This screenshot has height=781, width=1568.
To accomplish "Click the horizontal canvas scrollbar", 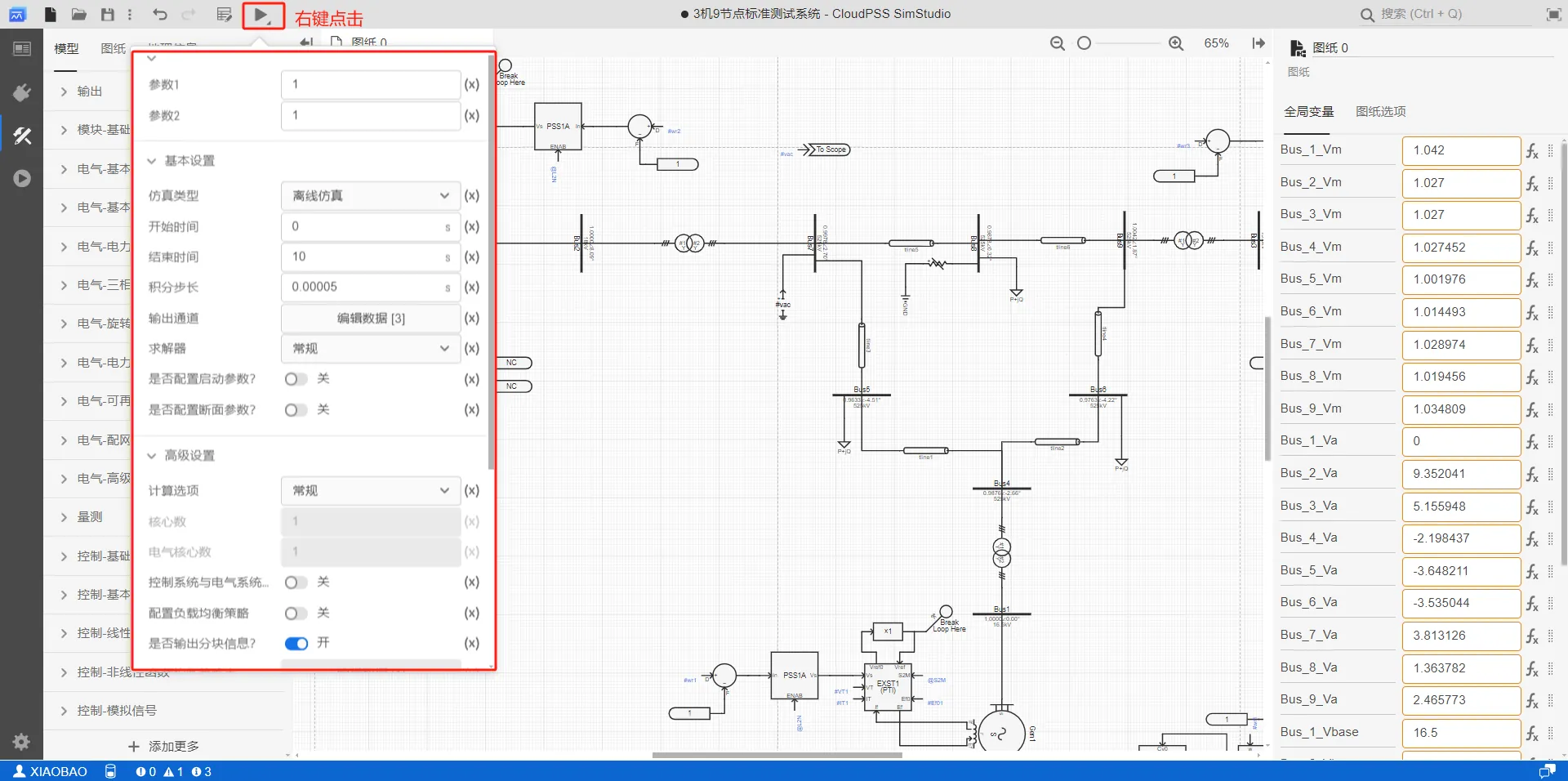I will (777, 755).
